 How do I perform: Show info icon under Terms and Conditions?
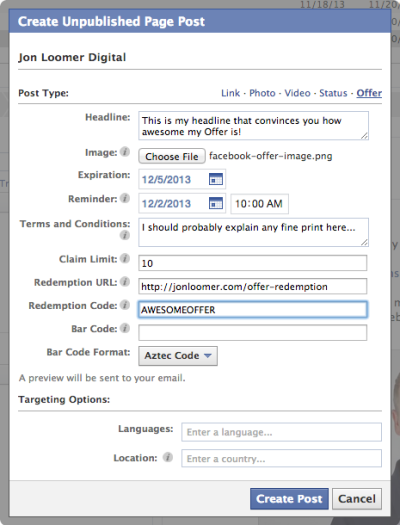pos(125,235)
